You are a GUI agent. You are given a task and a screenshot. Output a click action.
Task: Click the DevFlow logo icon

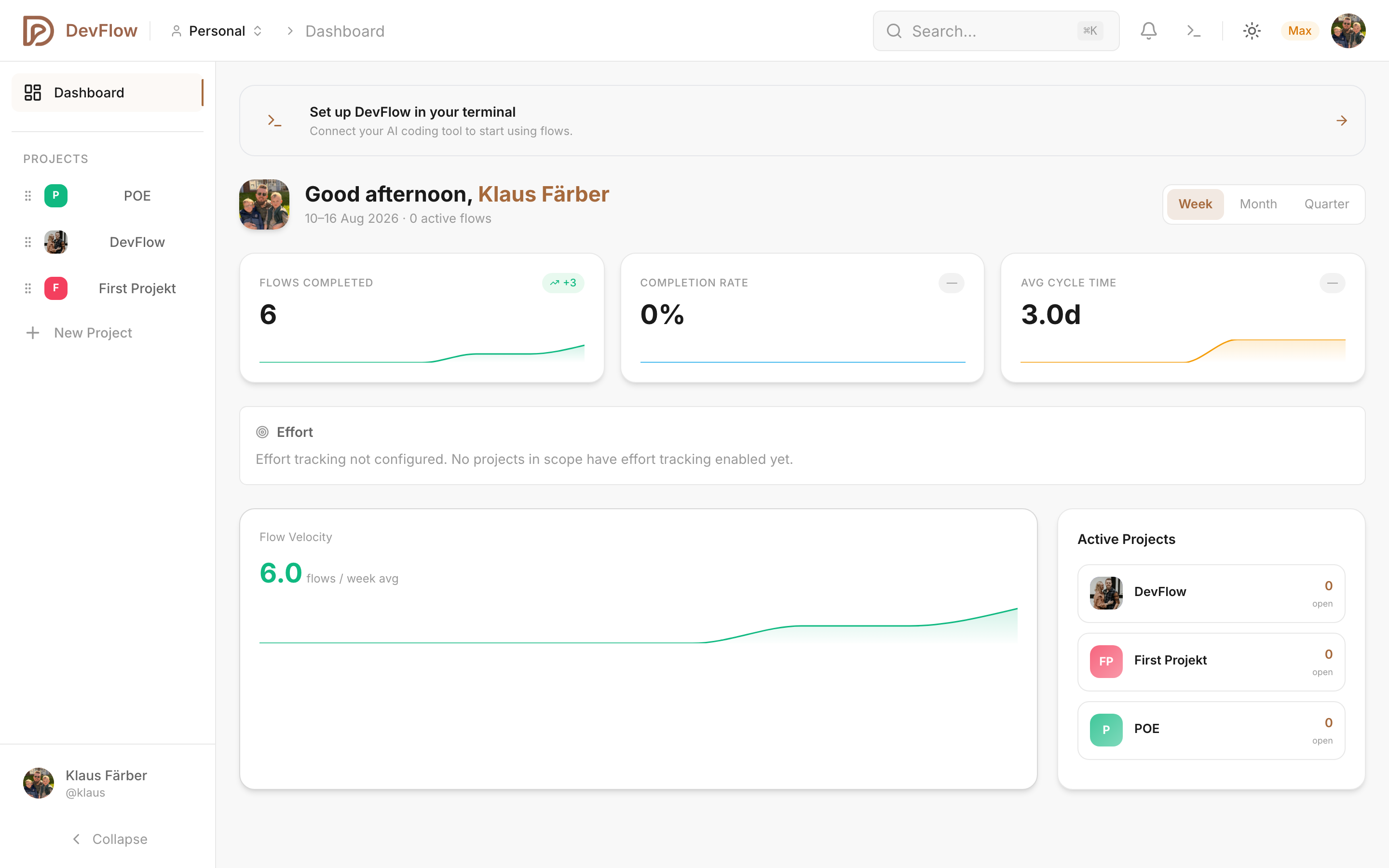pos(38,31)
